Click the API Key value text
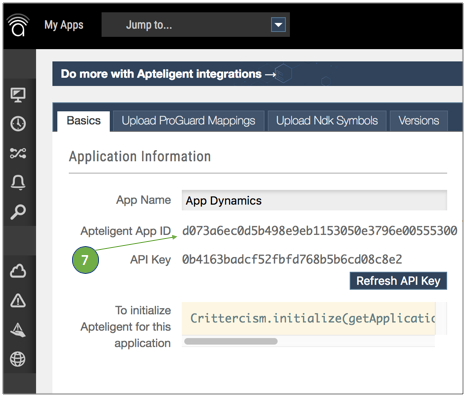466x397 pixels. point(292,259)
